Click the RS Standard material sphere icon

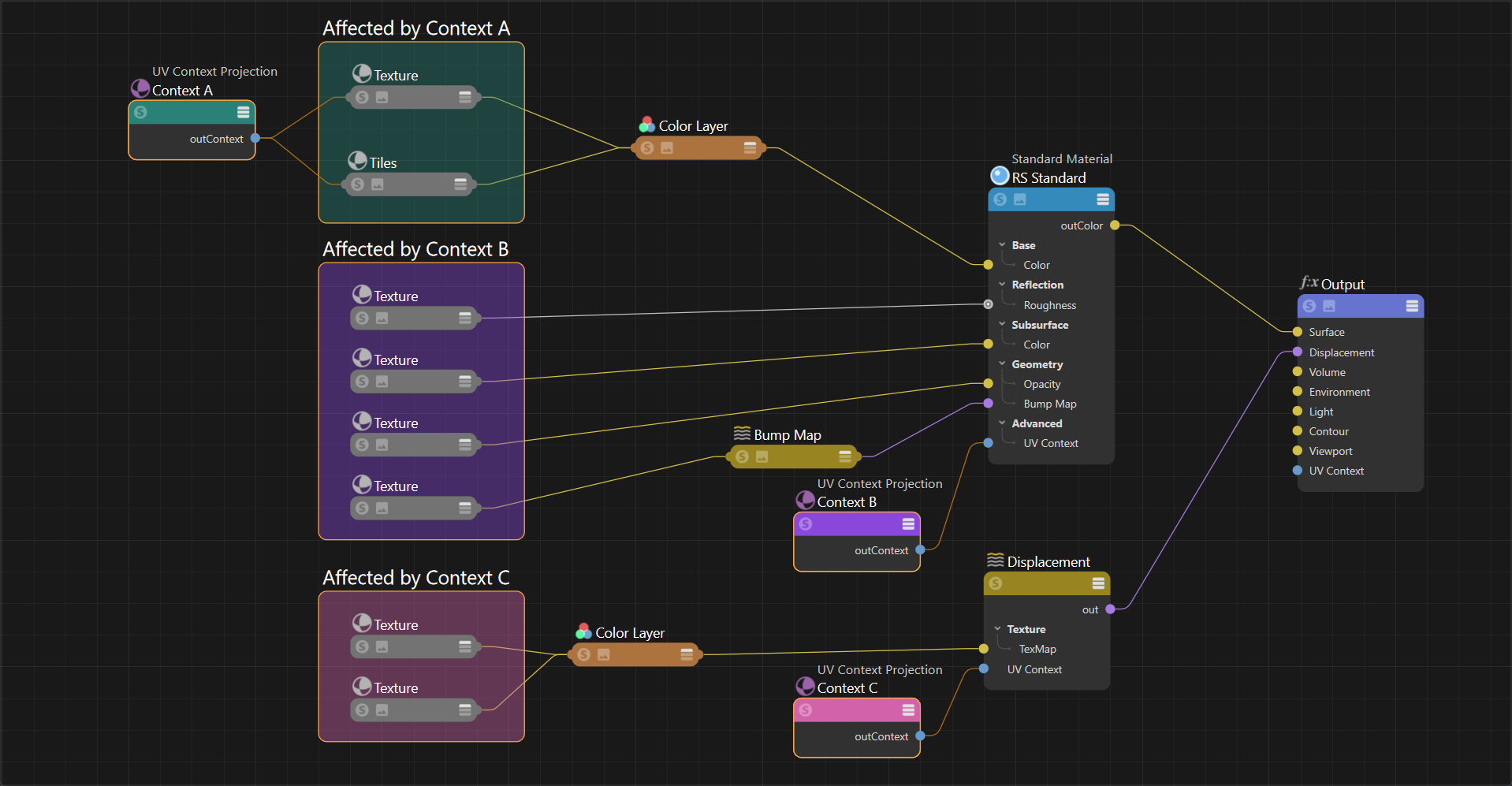(1000, 175)
